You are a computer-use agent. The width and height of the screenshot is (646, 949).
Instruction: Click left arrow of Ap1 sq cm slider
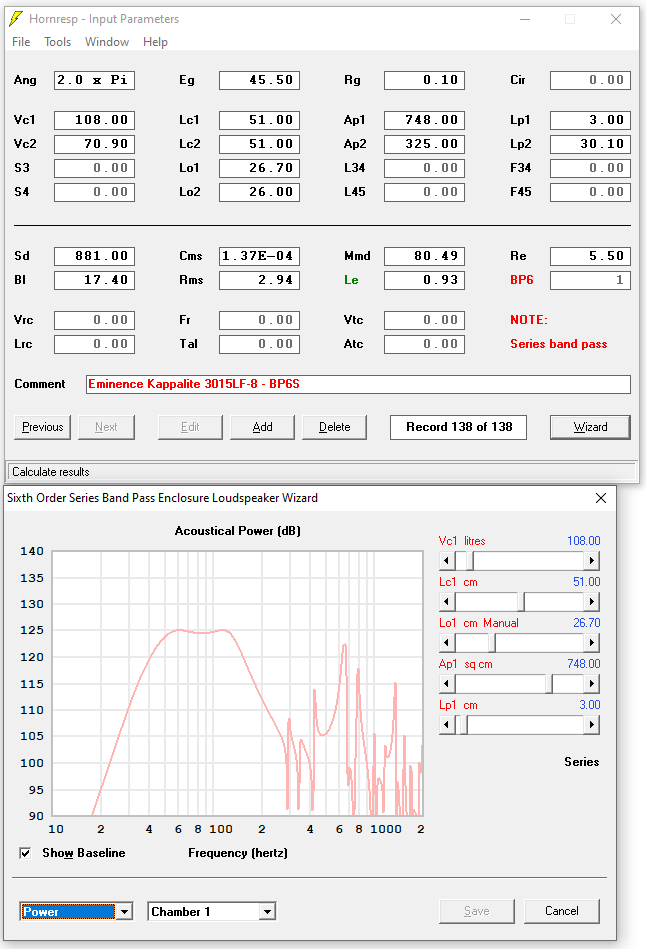click(447, 684)
